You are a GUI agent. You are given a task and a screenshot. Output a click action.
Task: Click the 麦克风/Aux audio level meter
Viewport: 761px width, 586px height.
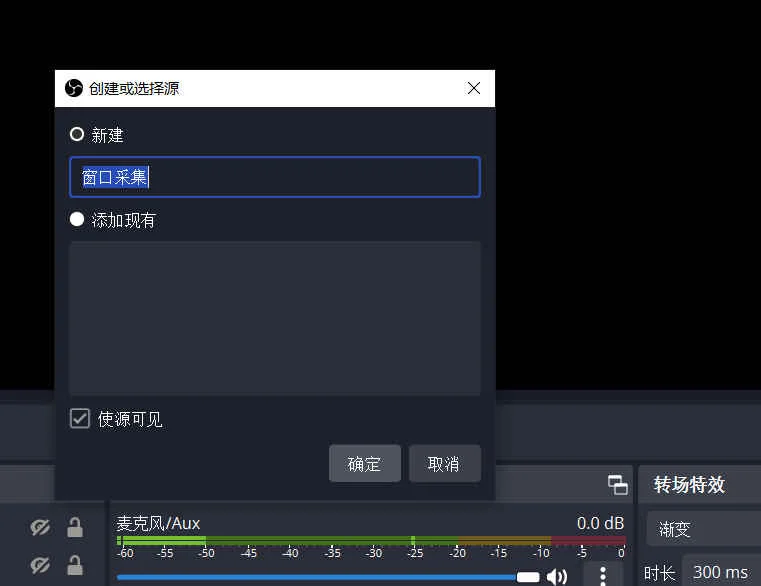click(x=371, y=540)
